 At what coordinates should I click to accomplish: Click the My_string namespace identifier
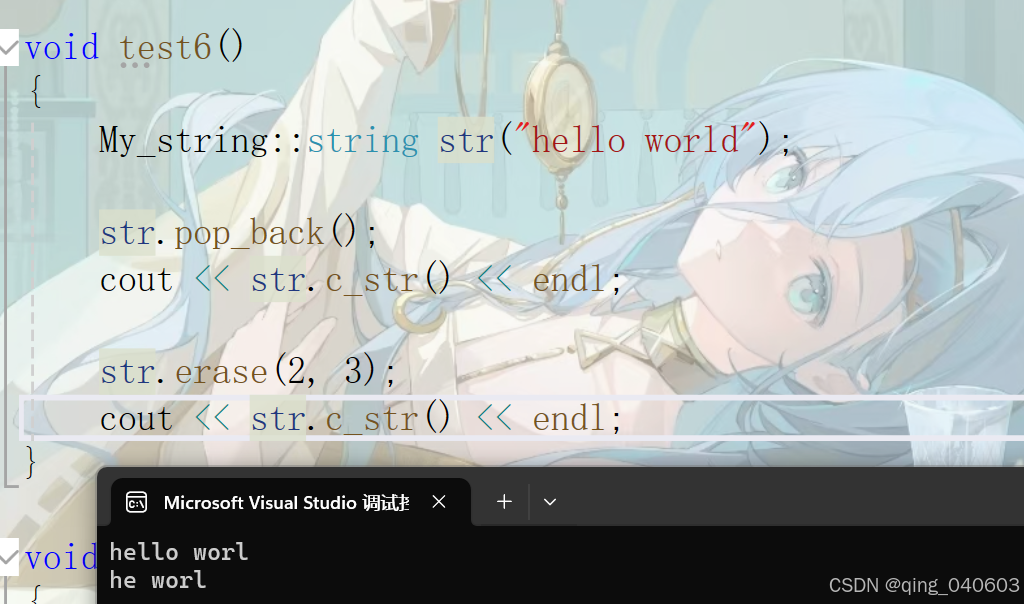point(184,140)
